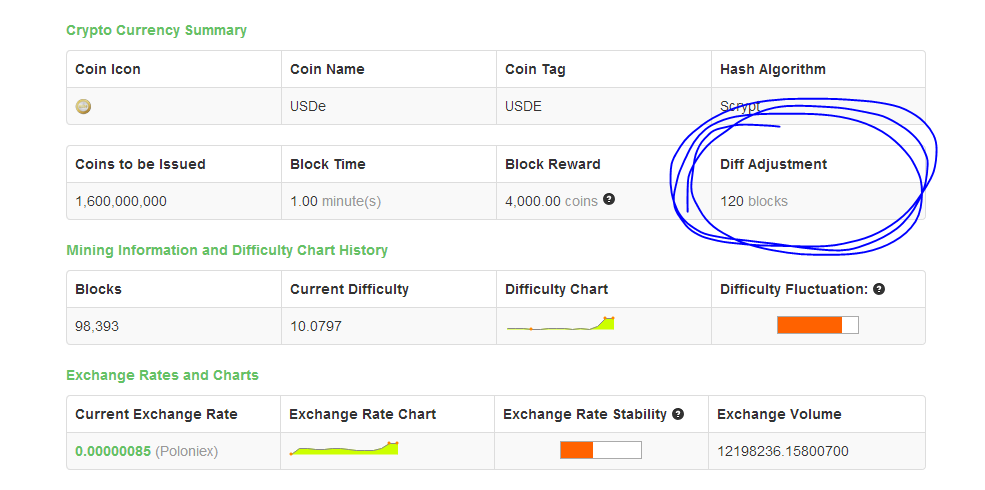The height and width of the screenshot is (490, 985).
Task: Select the 1,600,000,000 coins issued value
Action: click(x=121, y=202)
